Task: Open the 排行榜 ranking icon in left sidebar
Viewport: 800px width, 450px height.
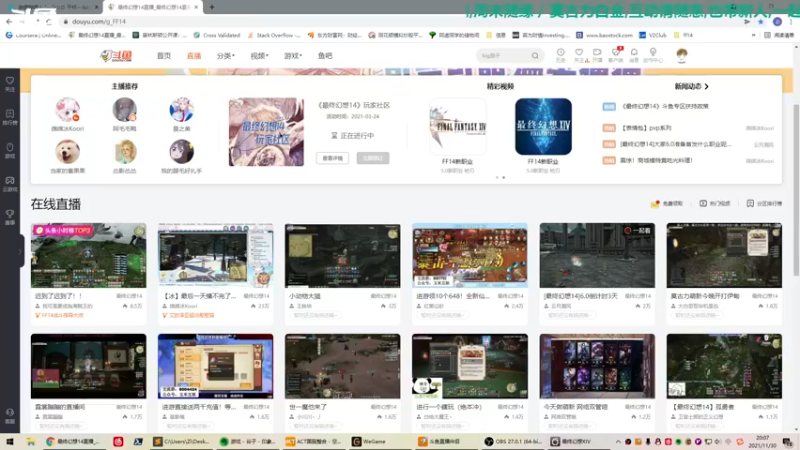Action: (x=10, y=117)
